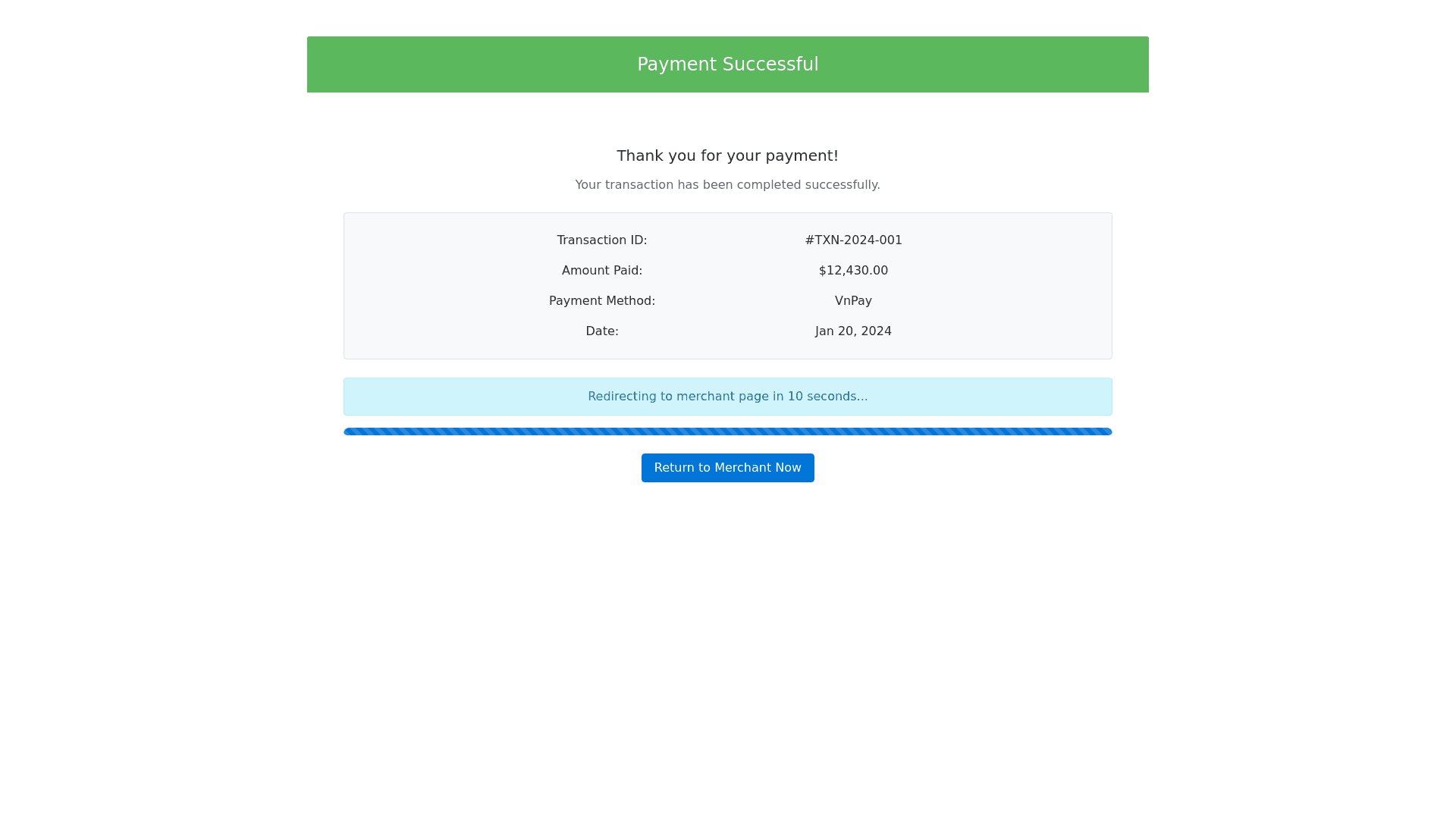The width and height of the screenshot is (1456, 819).
Task: Click the 'Payment Successful' header text
Action: (727, 64)
